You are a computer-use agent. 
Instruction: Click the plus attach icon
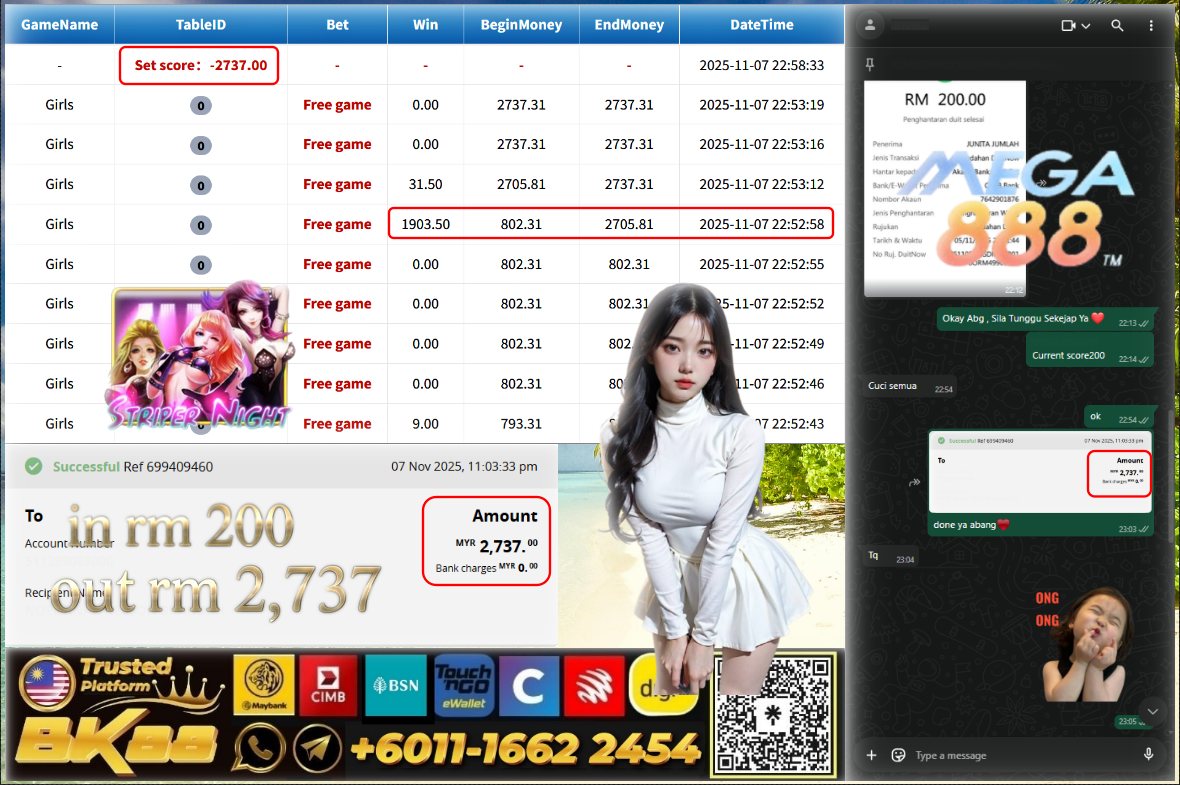tap(871, 755)
